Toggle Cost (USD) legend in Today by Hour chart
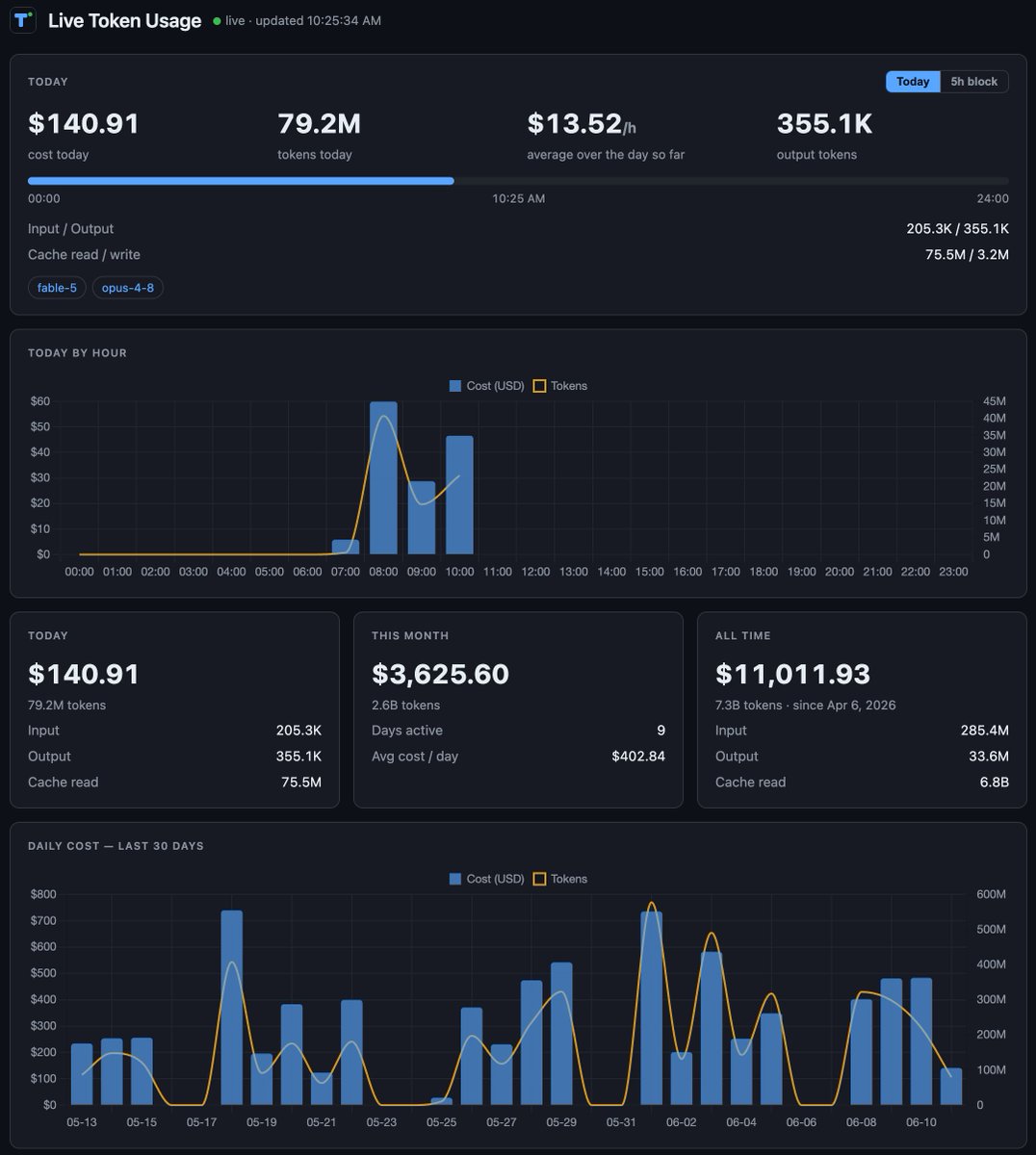The width and height of the screenshot is (1036, 1155). click(x=487, y=386)
